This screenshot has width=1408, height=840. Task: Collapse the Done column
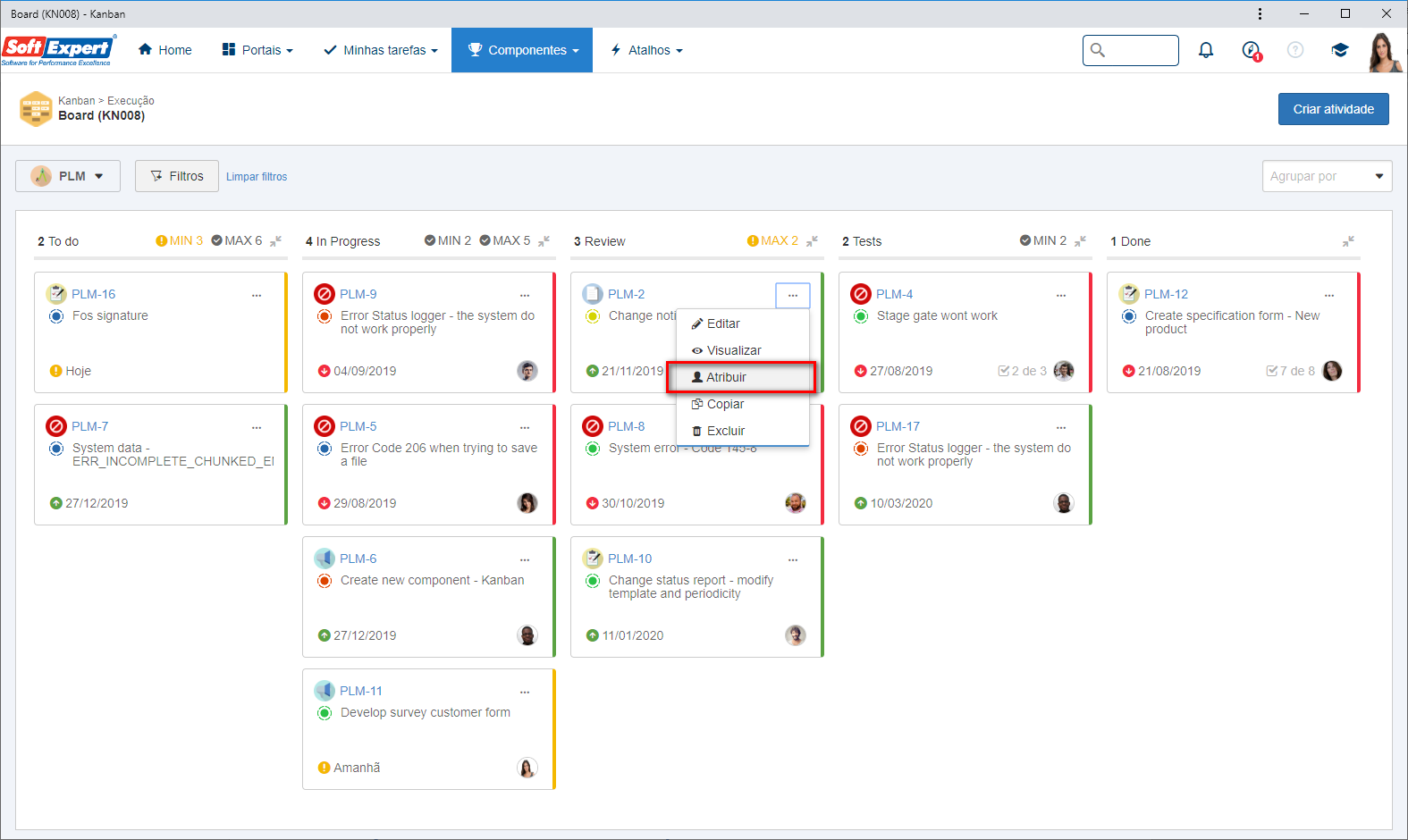1349,241
